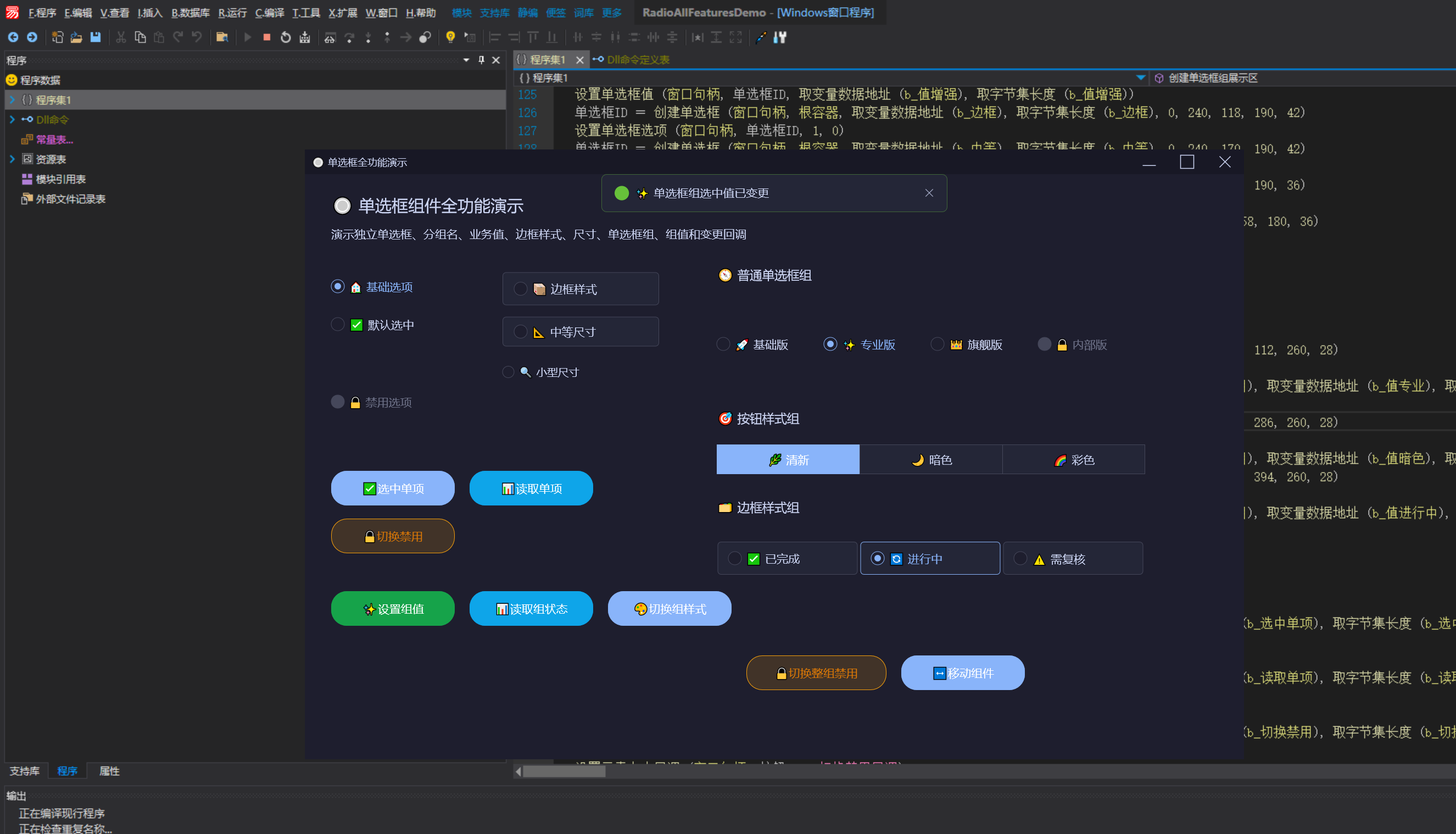Image resolution: width=1456 pixels, height=834 pixels.
Task: Click the green 设置组值 button
Action: click(393, 608)
